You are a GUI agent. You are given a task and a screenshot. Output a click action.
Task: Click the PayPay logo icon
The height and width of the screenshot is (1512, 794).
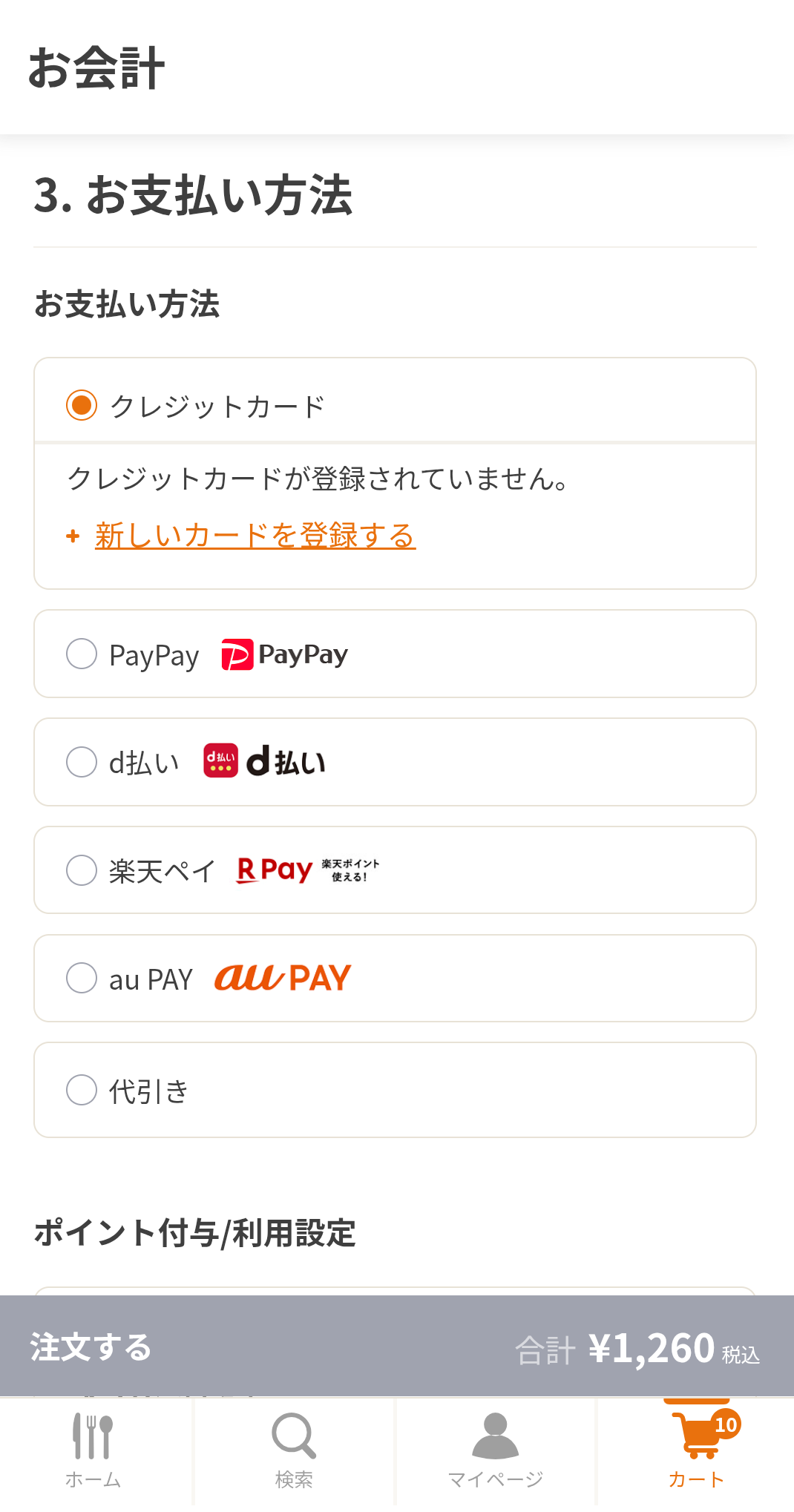point(285,654)
